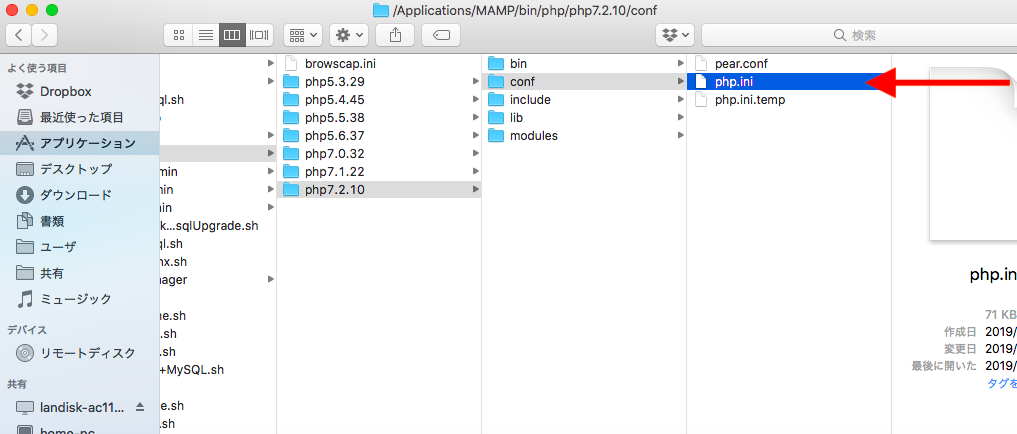The image size is (1017, 434).
Task: Select the browscap.ini file
Action: pyautogui.click(x=378, y=64)
